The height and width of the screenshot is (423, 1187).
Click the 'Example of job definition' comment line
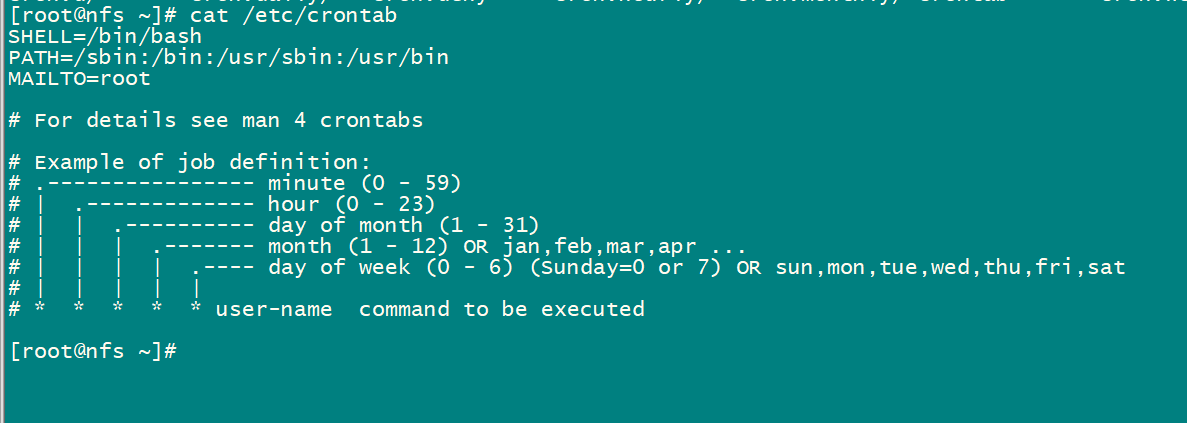[x=189, y=163]
